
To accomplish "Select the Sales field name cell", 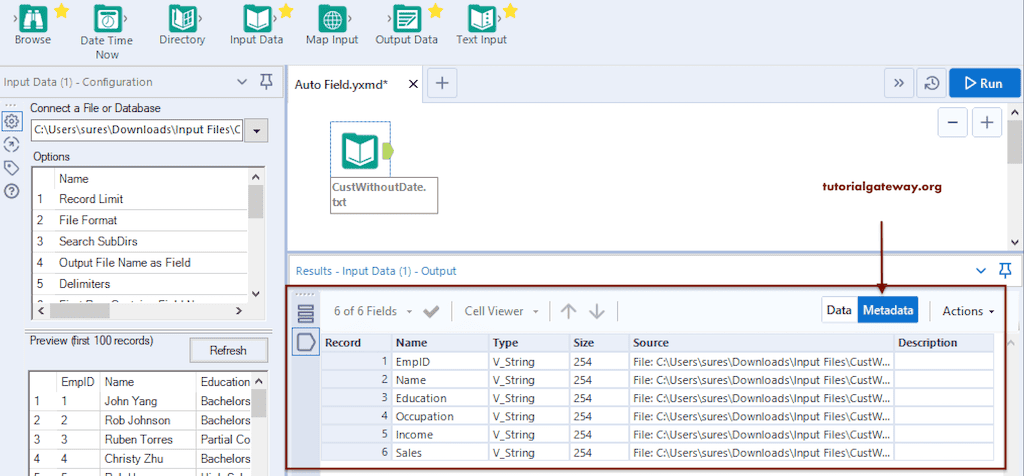I will click(440, 452).
